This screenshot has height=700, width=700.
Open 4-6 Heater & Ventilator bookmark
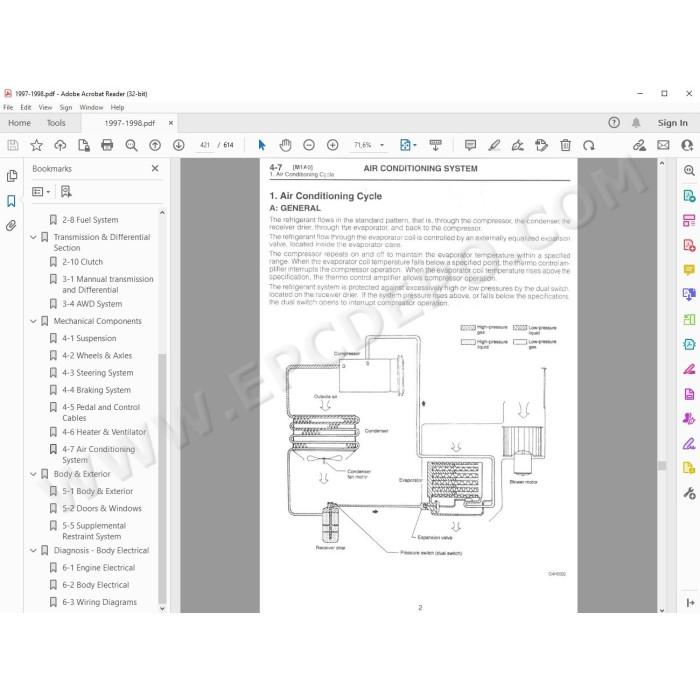coord(104,432)
